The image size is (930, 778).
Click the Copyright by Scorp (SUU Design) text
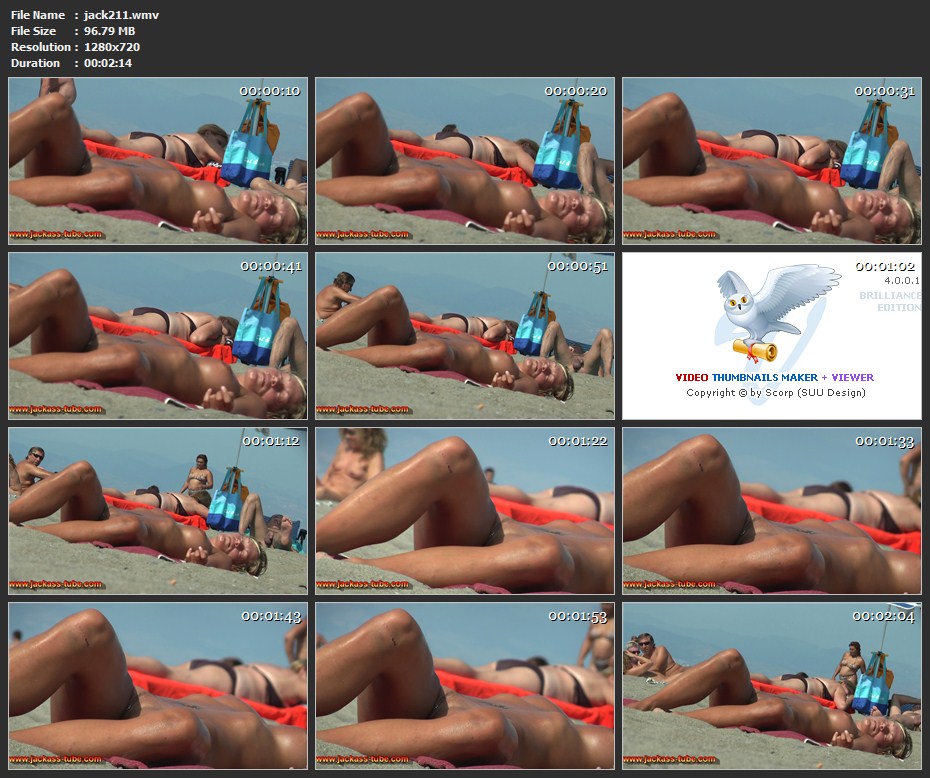click(775, 393)
